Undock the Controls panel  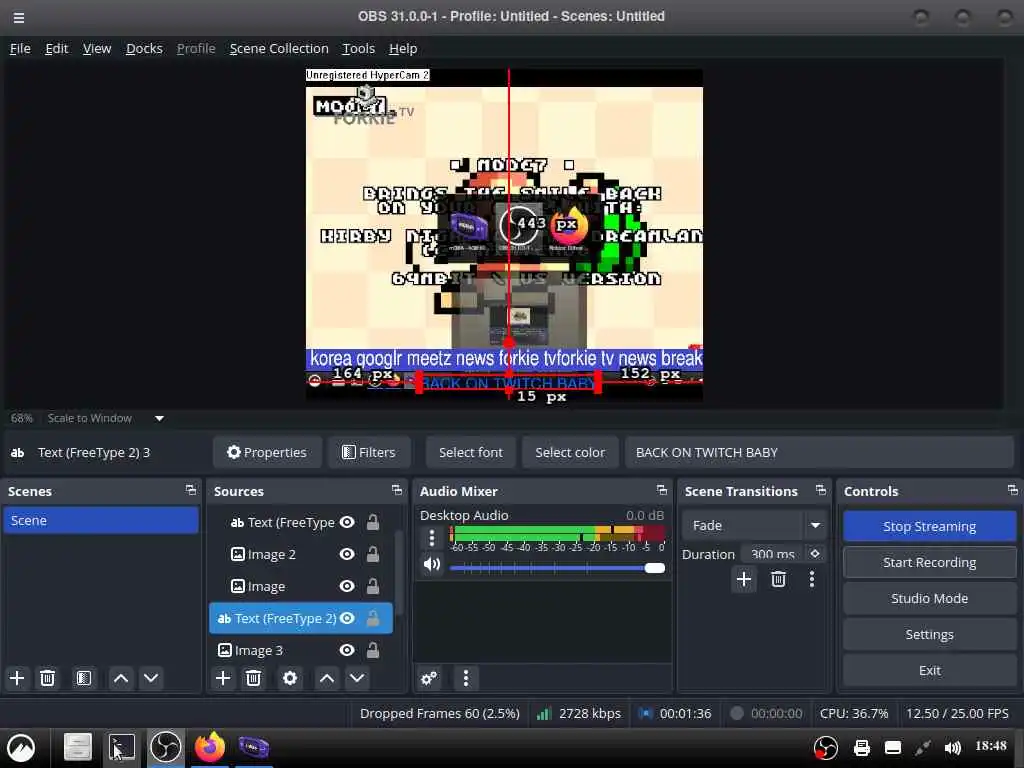(x=1012, y=490)
